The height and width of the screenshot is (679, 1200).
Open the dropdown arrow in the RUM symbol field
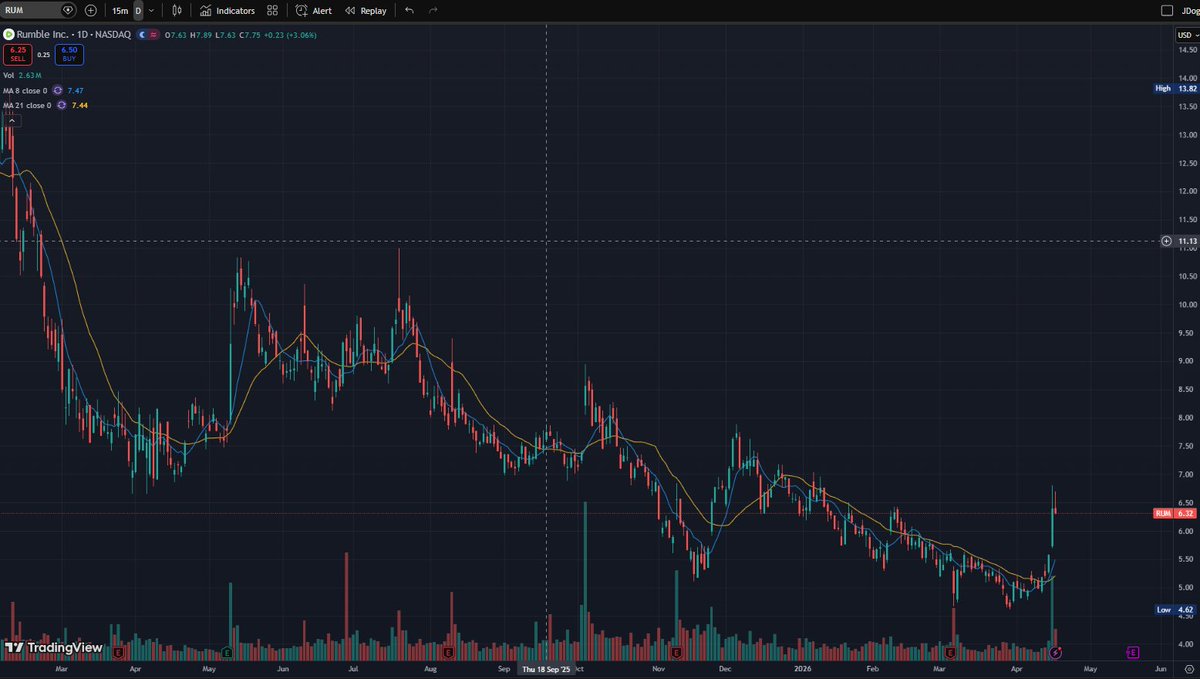point(68,11)
